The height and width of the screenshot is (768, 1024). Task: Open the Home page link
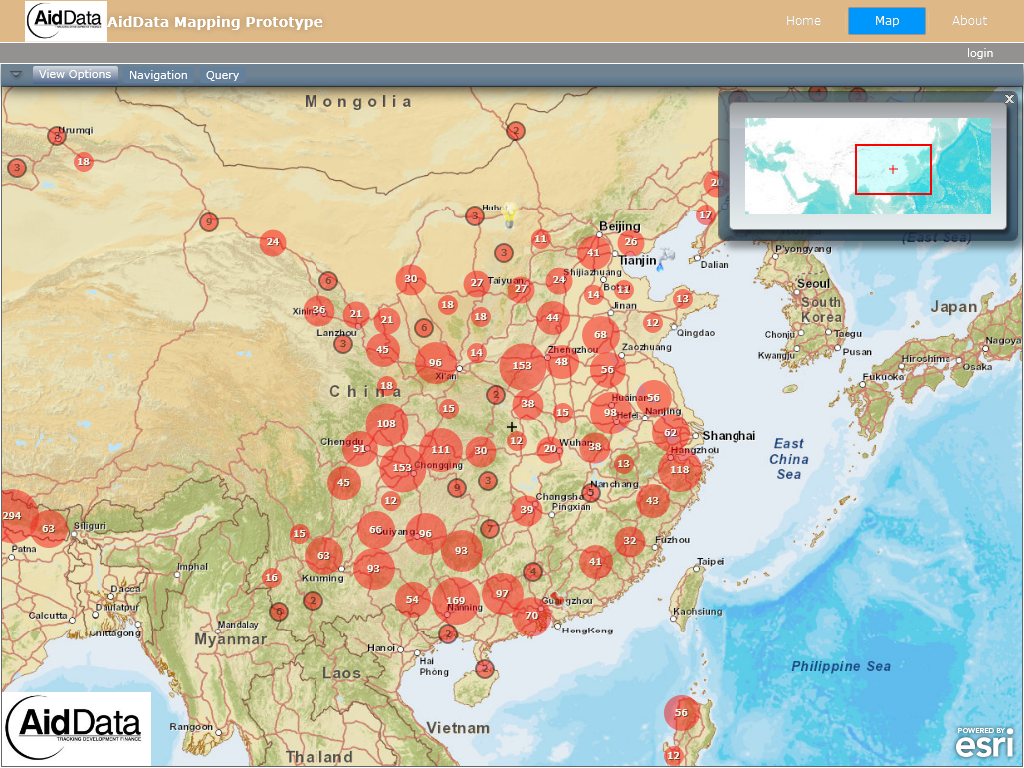pos(803,21)
